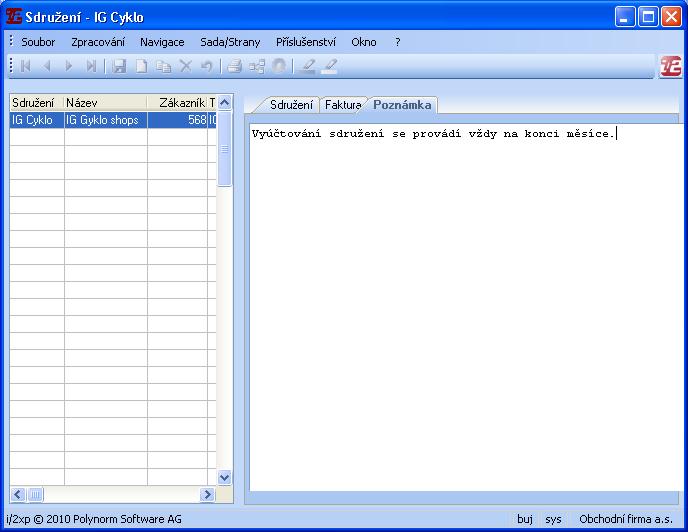Switch to the Faktura tab
Screen dimensions: 688x532
[x=343, y=105]
